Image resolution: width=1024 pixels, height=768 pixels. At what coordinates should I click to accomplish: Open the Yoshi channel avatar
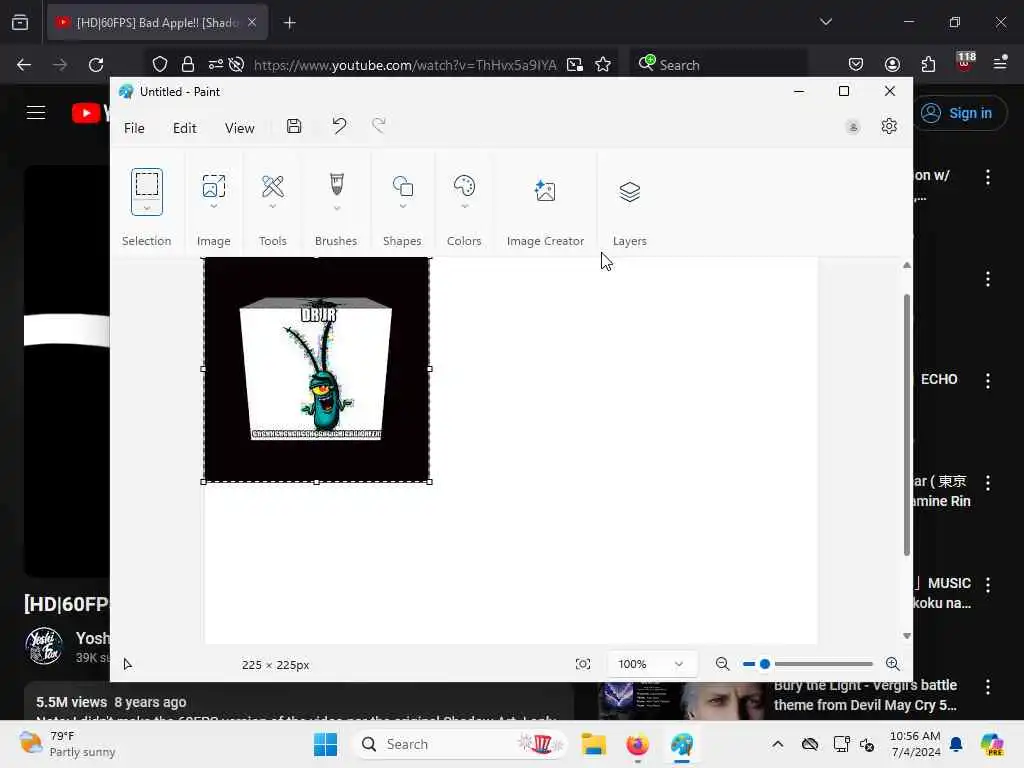pos(44,645)
